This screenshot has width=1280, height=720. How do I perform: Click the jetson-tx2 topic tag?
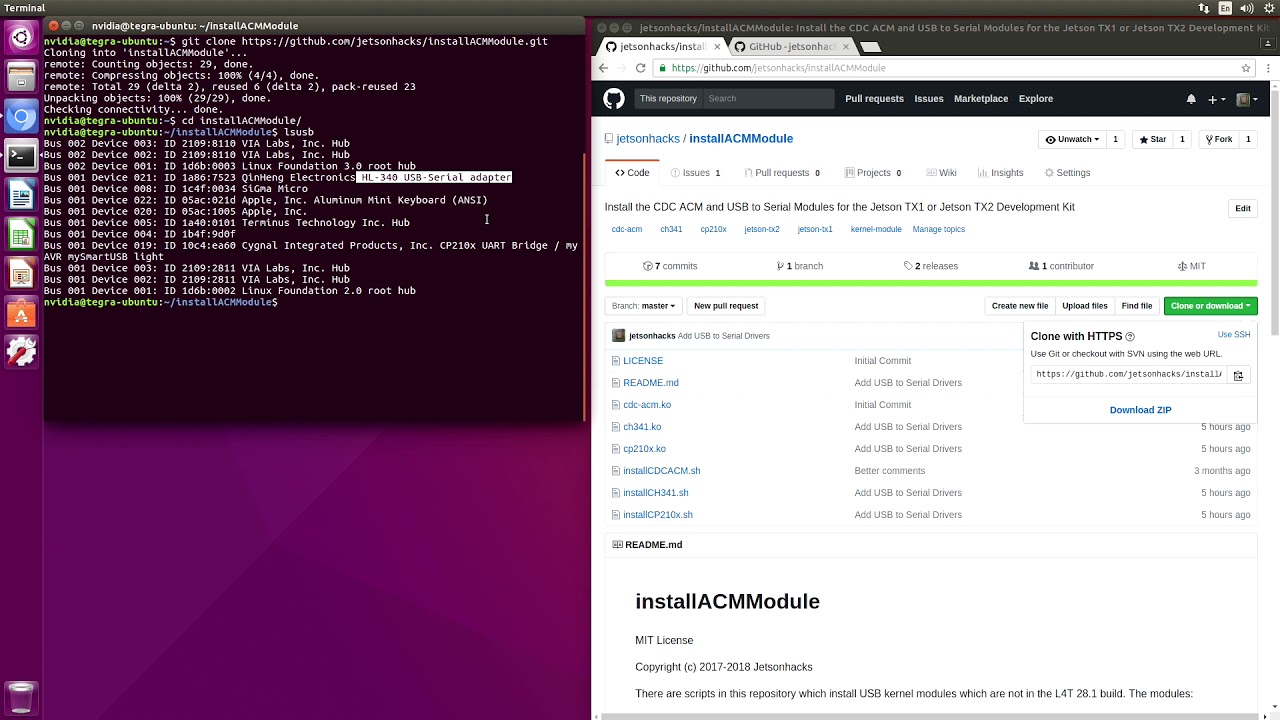[x=761, y=229]
